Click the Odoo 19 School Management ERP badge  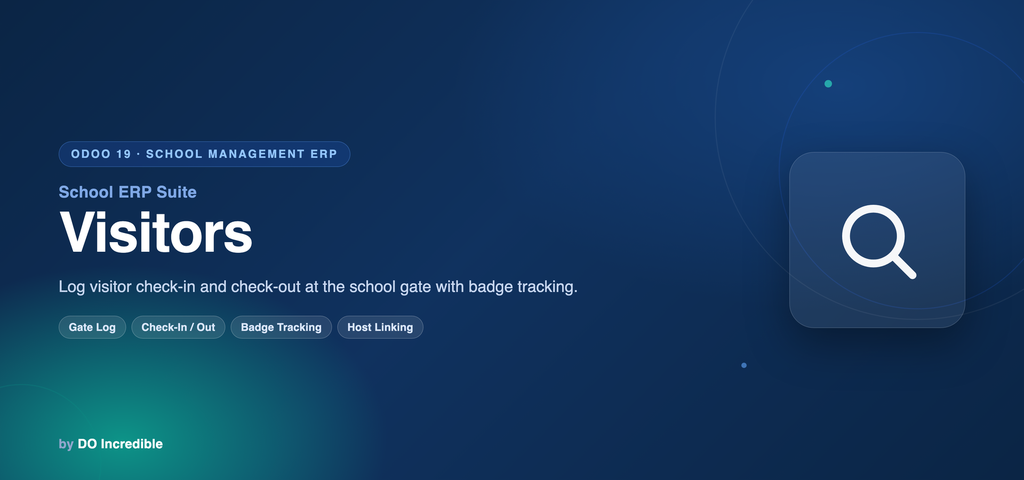point(204,154)
